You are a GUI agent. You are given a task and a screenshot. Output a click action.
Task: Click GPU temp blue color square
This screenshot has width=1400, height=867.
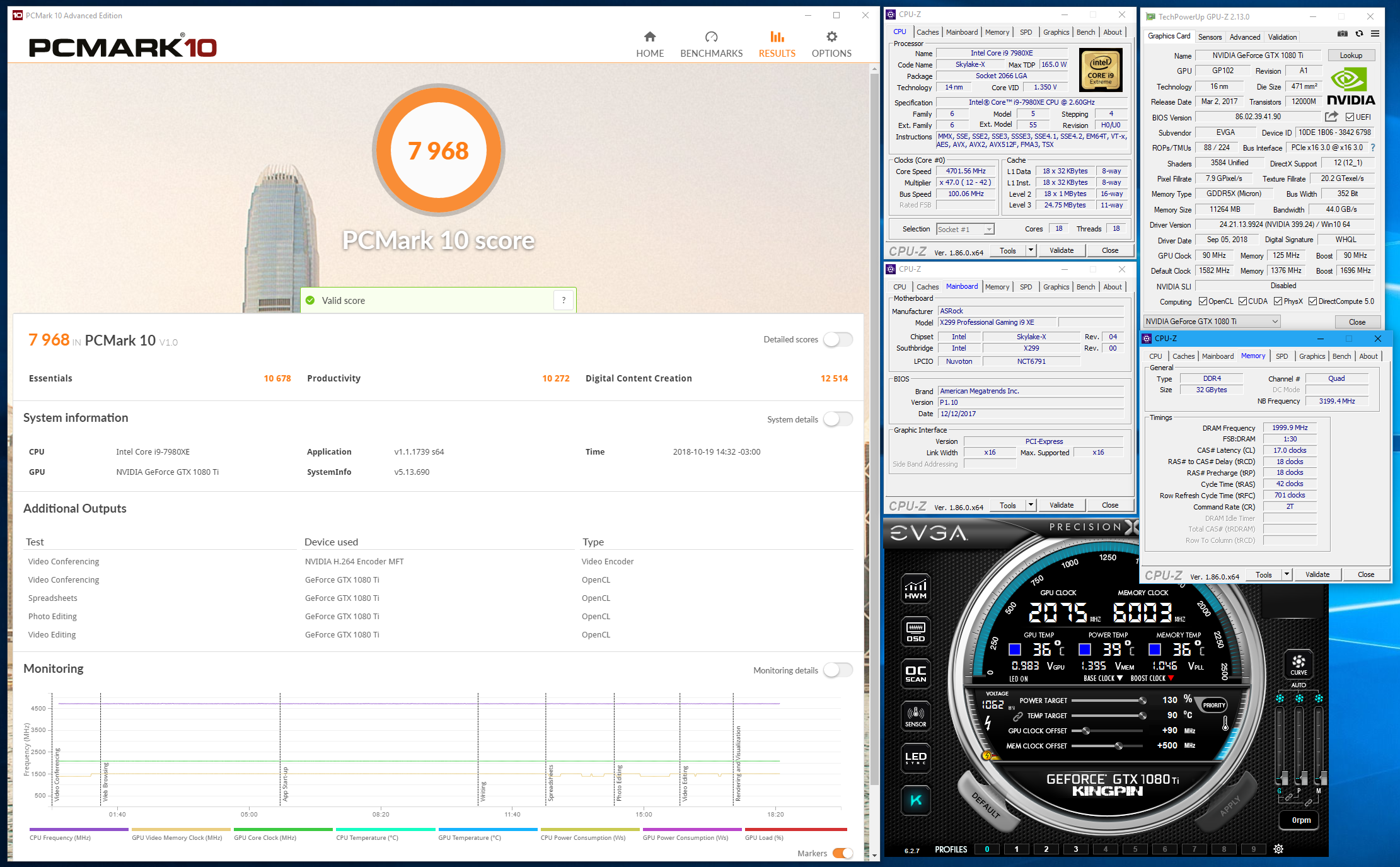point(1015,649)
